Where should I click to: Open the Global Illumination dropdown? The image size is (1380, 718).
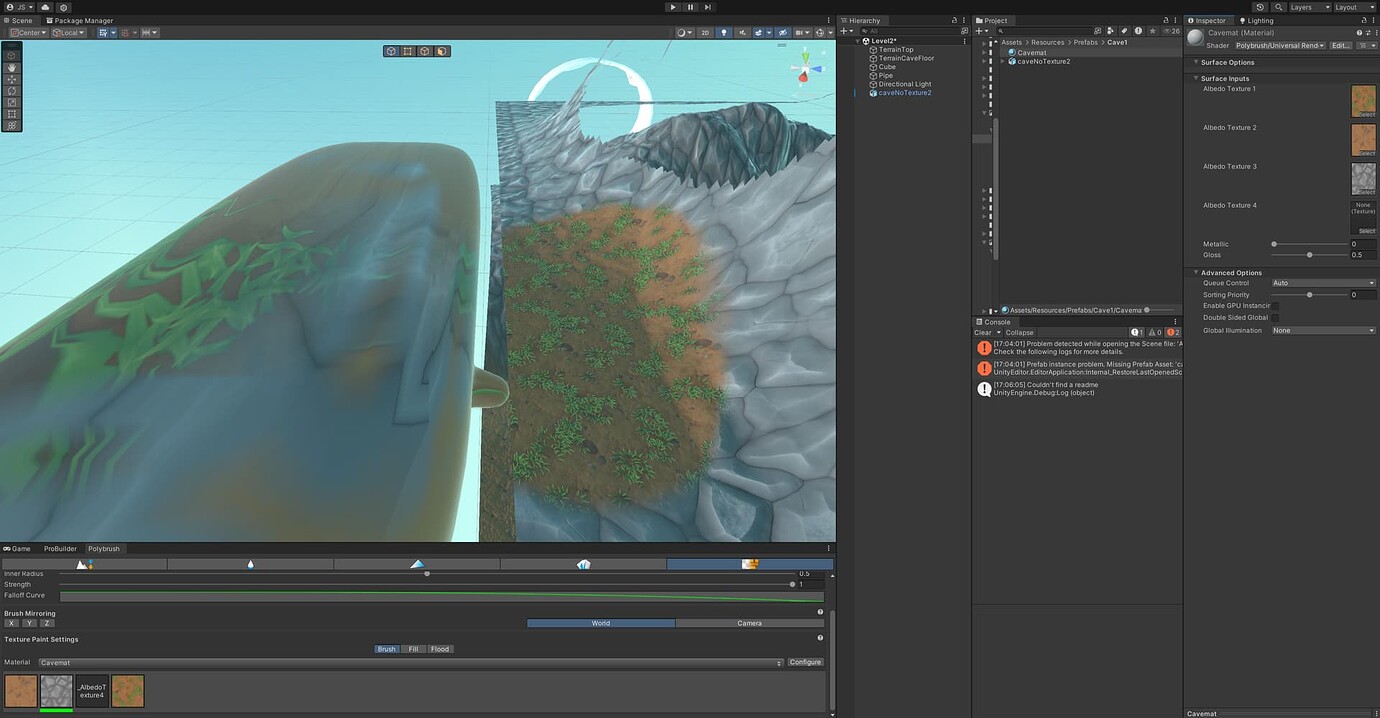(1322, 330)
